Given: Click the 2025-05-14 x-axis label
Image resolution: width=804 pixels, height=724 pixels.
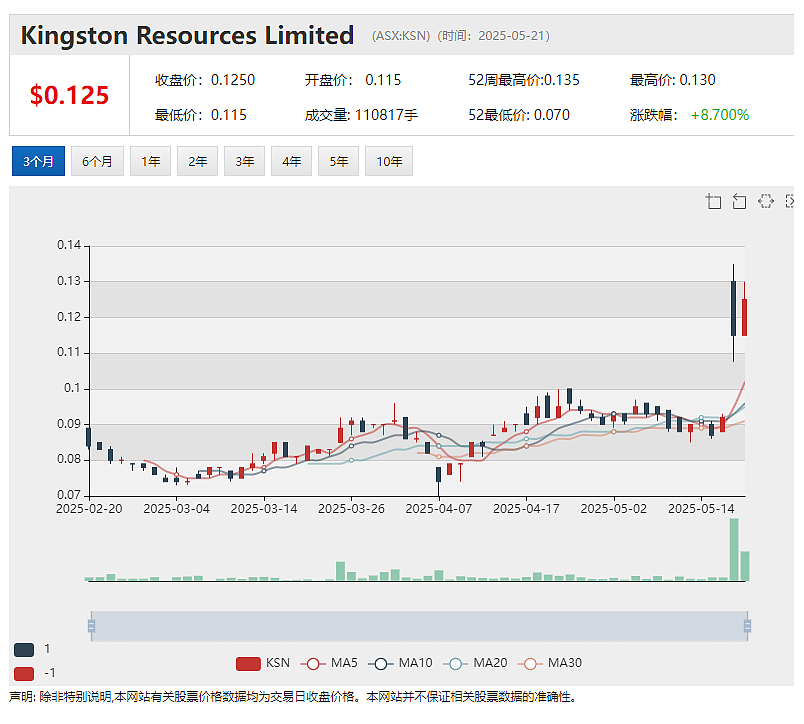Looking at the screenshot, I should pyautogui.click(x=701, y=509).
